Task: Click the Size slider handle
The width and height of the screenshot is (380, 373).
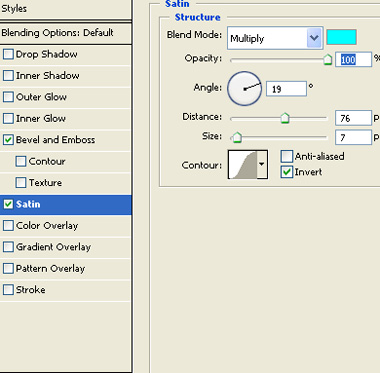Action: [237, 137]
